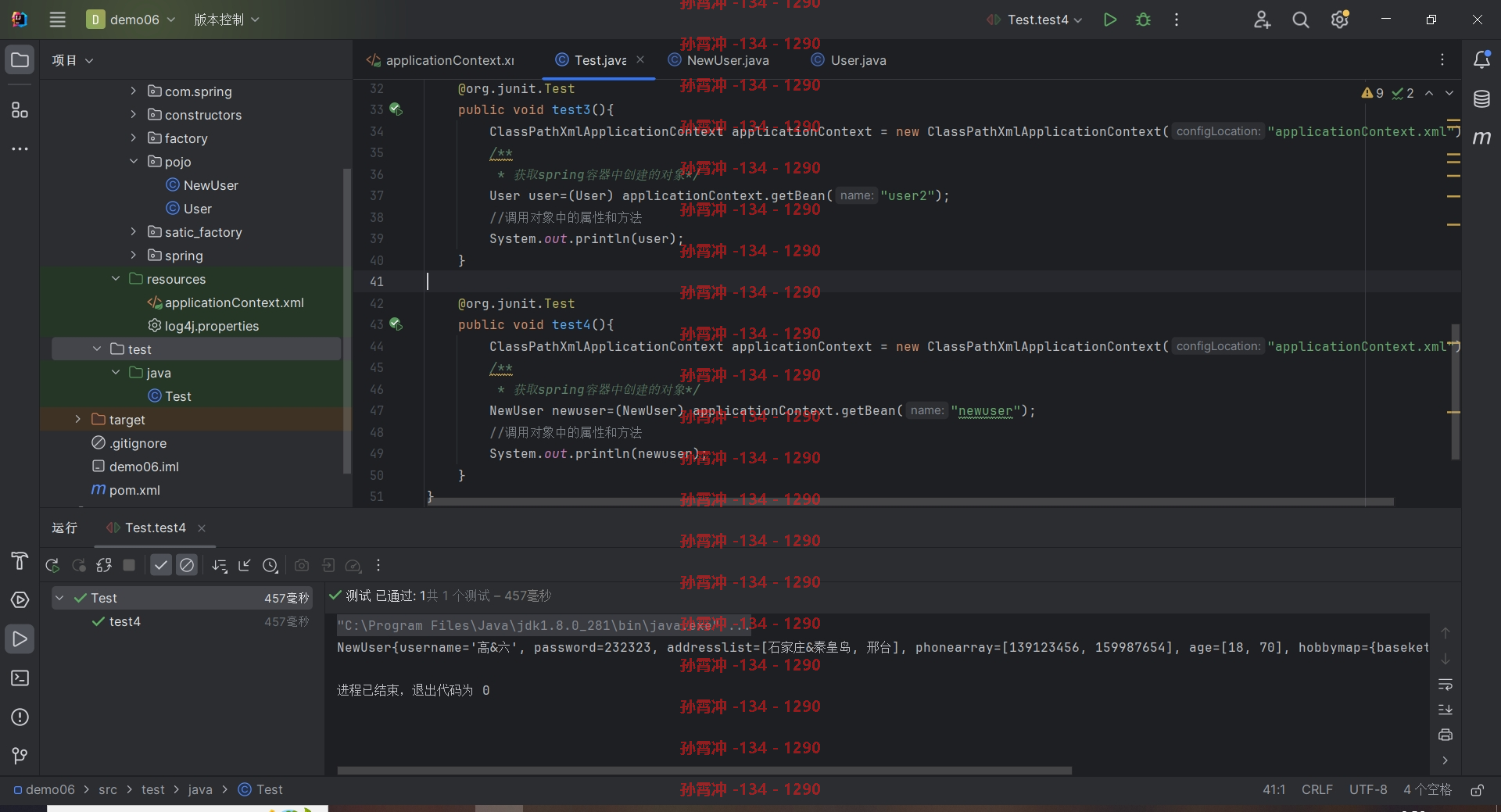Open the main hamburger menu

click(57, 20)
